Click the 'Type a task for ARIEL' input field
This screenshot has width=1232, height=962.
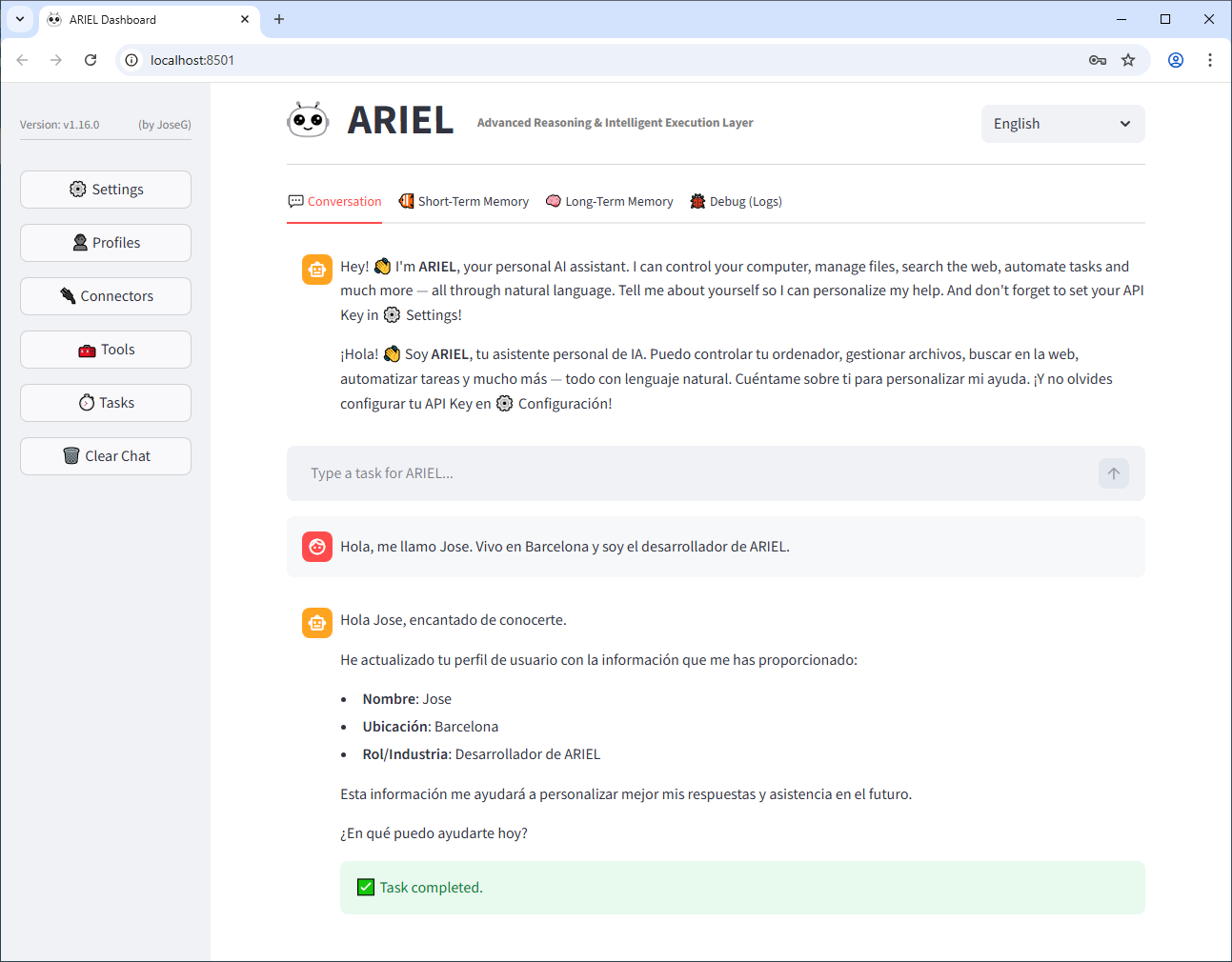pos(667,473)
